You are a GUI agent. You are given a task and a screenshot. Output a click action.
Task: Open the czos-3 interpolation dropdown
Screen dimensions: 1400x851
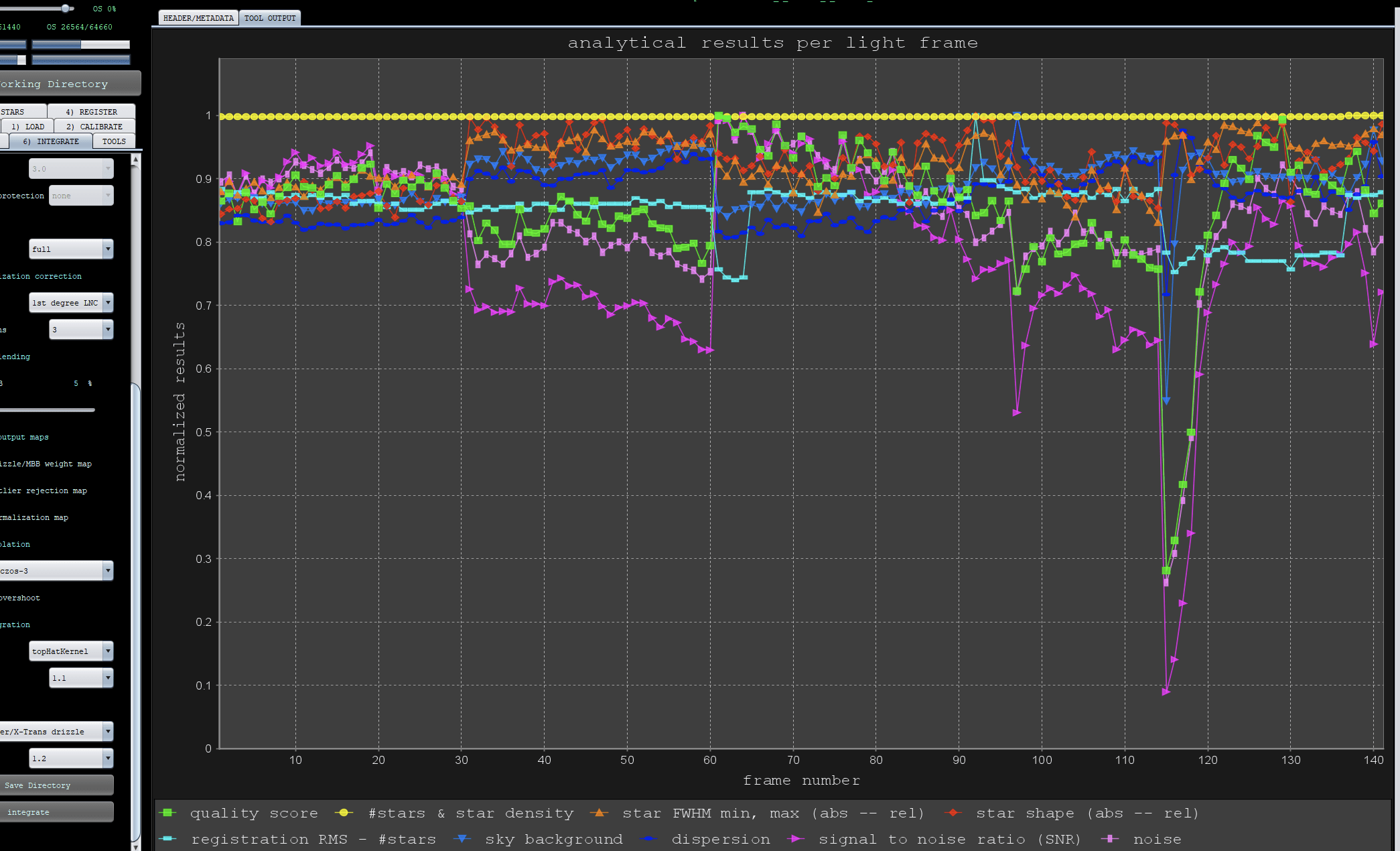[56, 571]
